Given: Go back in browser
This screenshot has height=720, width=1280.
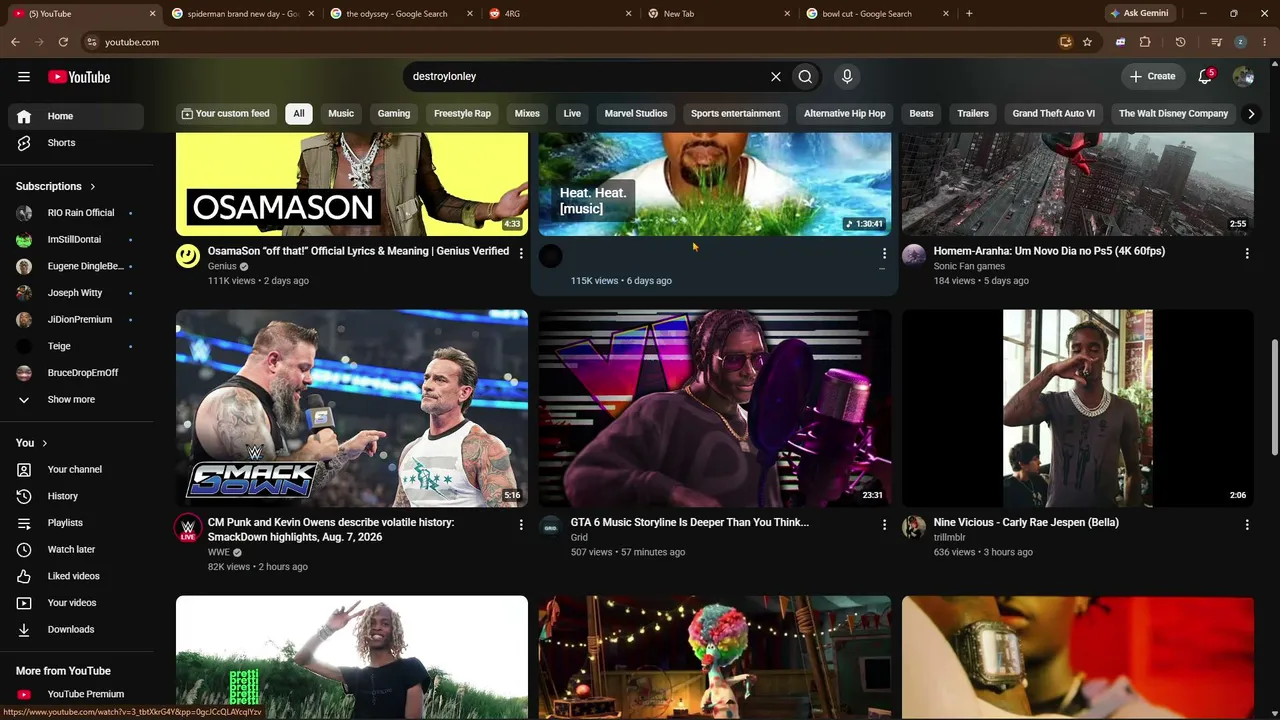Looking at the screenshot, I should tap(15, 42).
